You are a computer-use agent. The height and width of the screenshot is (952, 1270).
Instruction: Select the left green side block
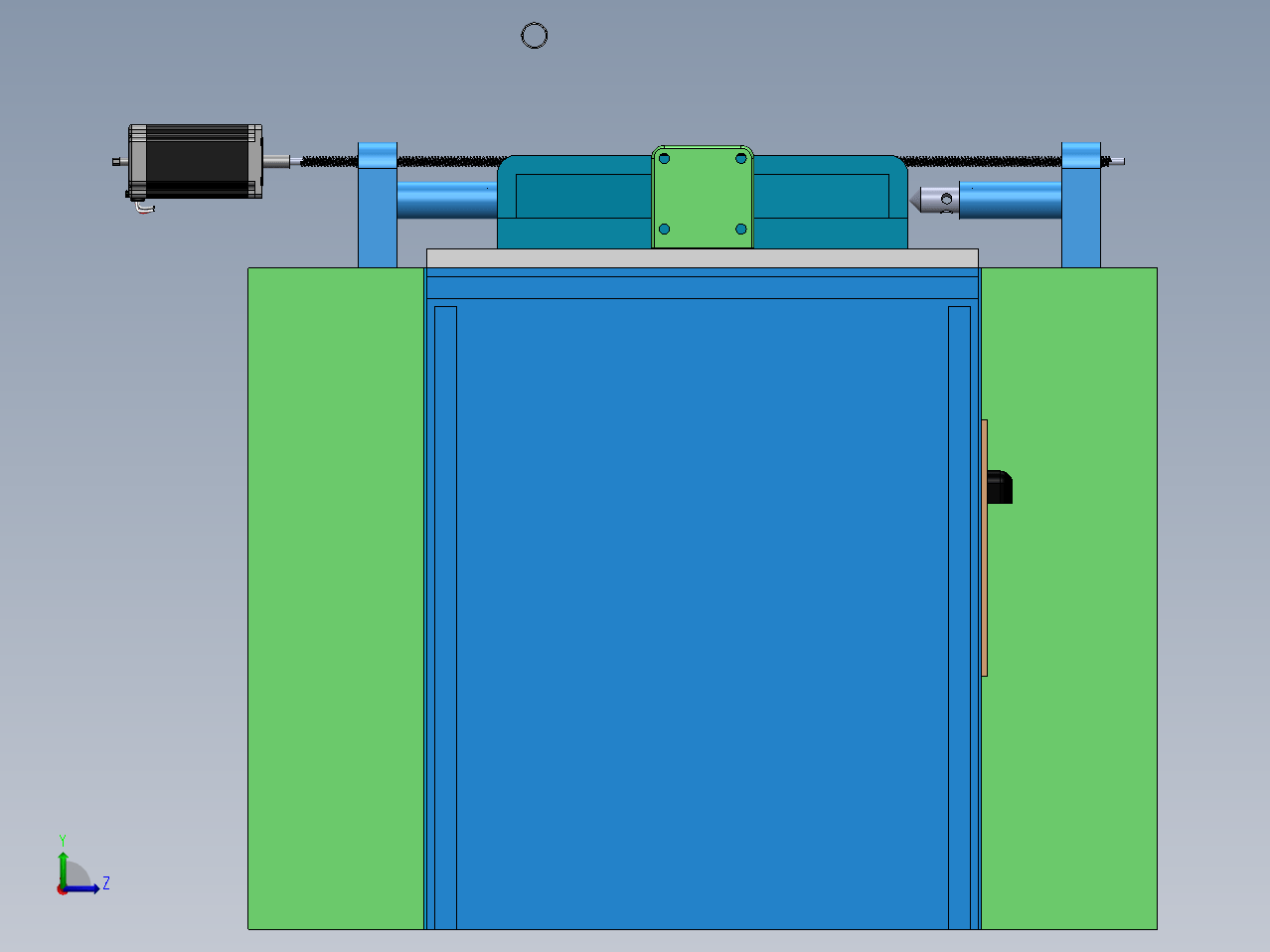pyautogui.click(x=336, y=598)
